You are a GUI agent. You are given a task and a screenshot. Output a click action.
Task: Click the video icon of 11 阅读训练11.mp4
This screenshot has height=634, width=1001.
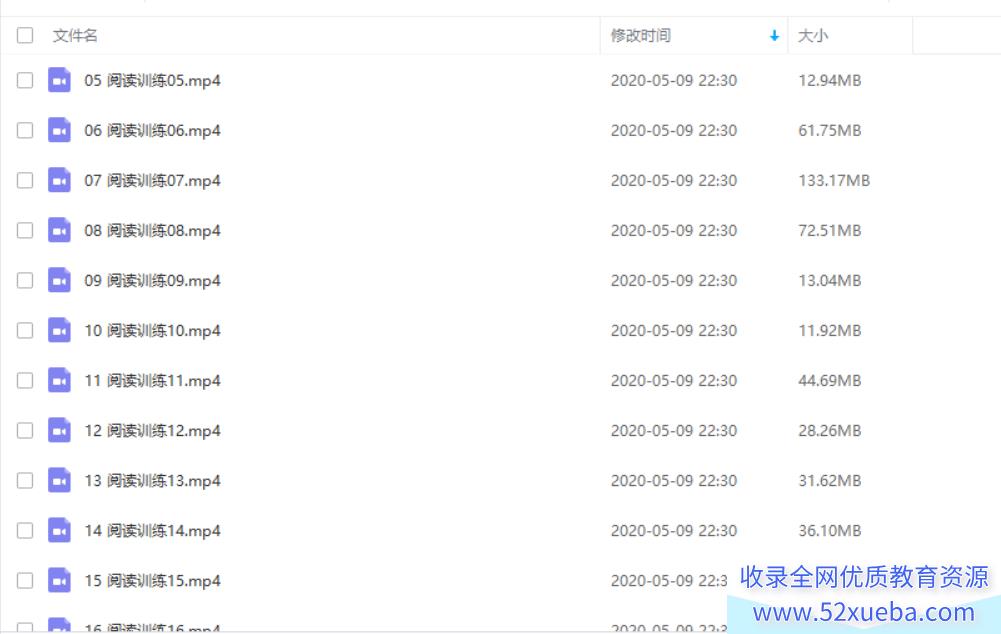tap(59, 380)
